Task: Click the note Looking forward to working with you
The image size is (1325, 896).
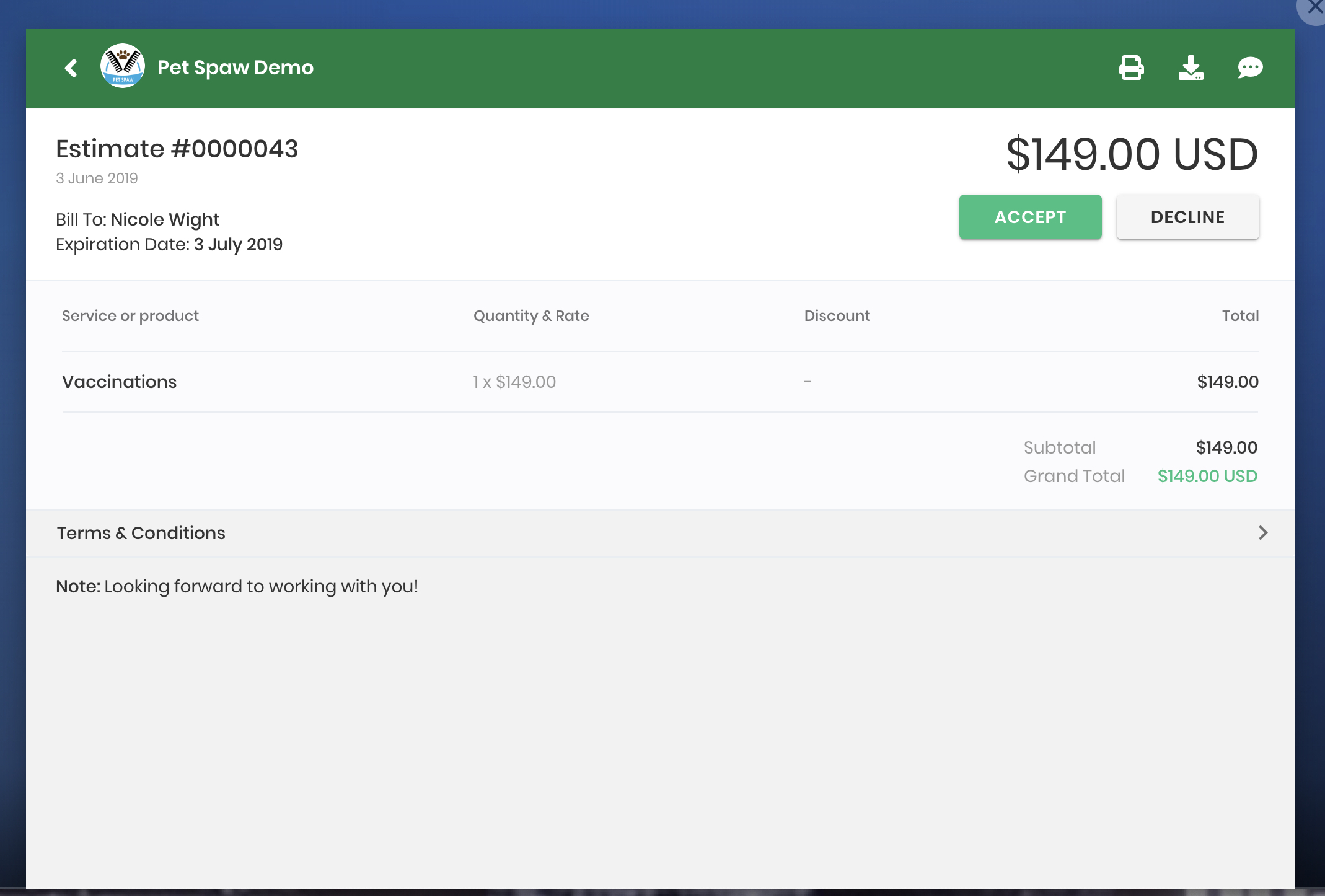Action: click(261, 586)
